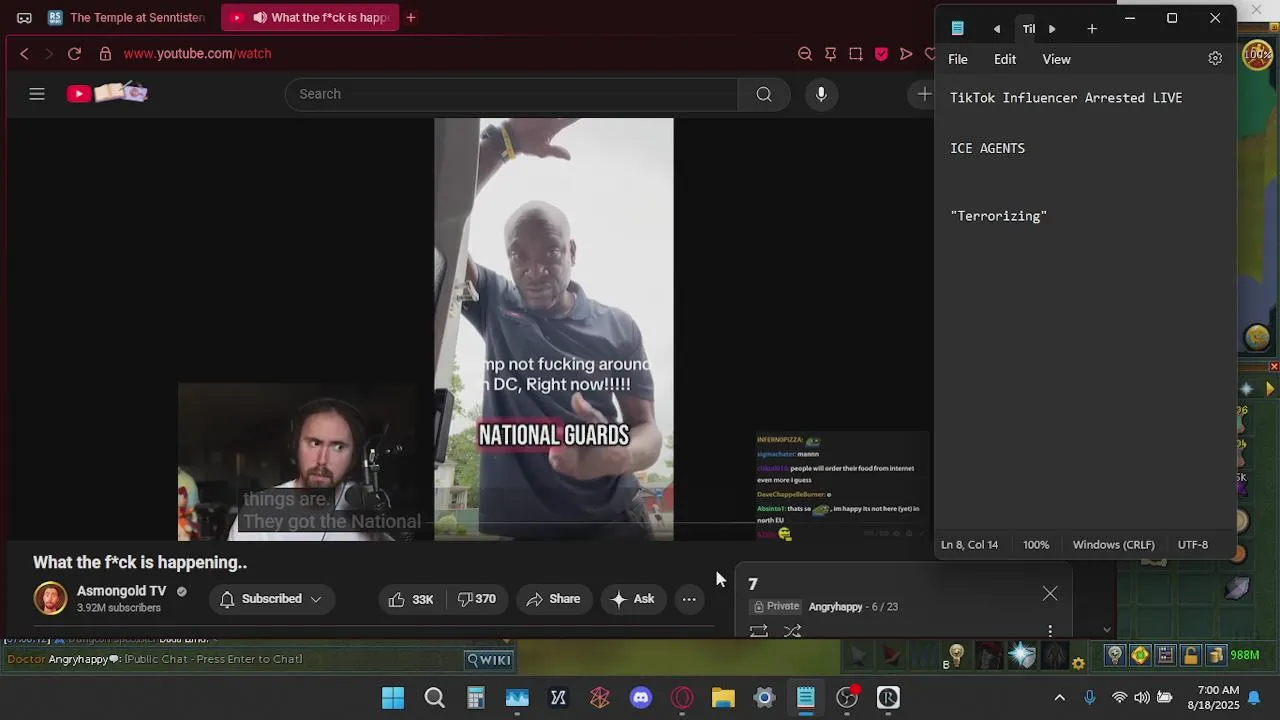Open the game coins pouch icon
1280x720 pixels.
[x=1215, y=656]
